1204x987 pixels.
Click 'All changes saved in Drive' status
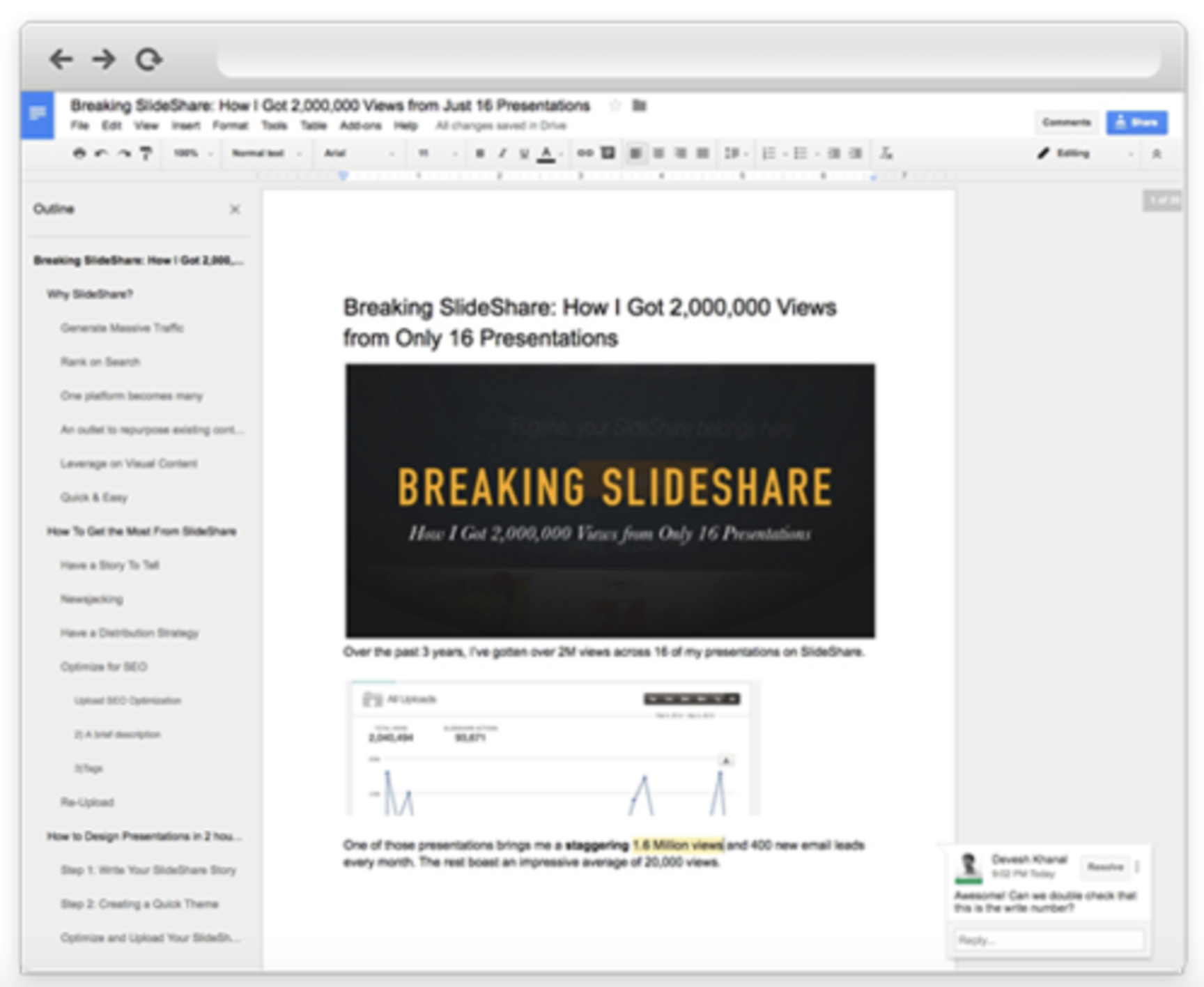[x=501, y=125]
